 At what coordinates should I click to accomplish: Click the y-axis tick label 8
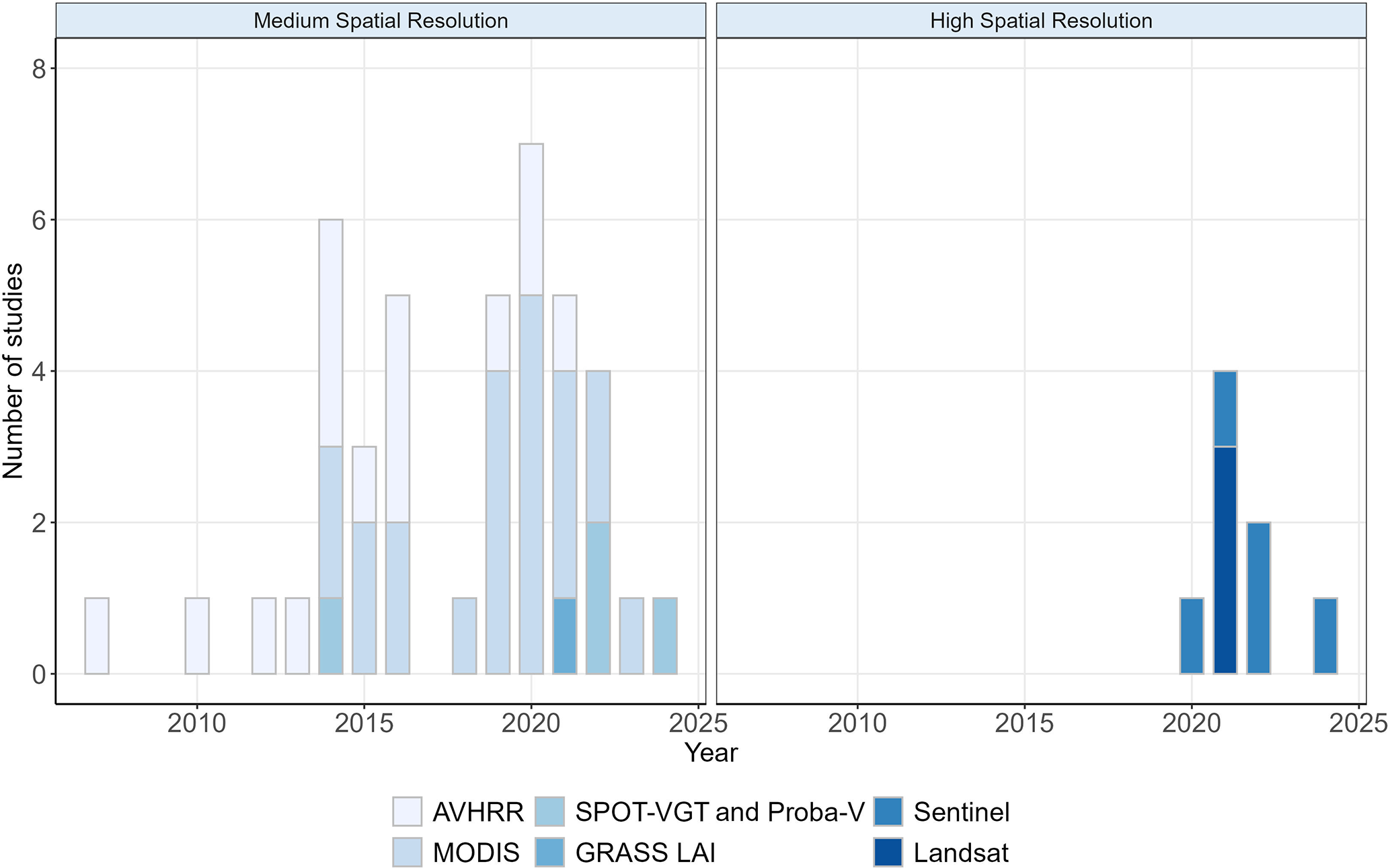click(x=40, y=69)
